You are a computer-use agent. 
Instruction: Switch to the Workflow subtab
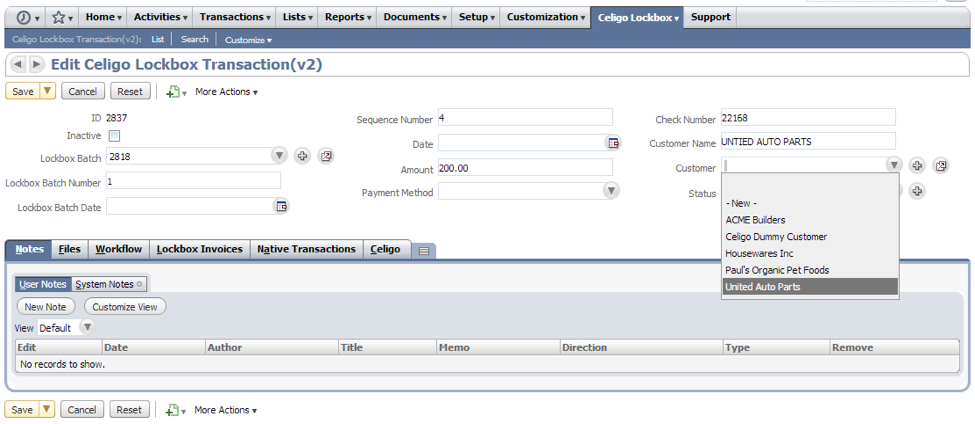point(119,249)
